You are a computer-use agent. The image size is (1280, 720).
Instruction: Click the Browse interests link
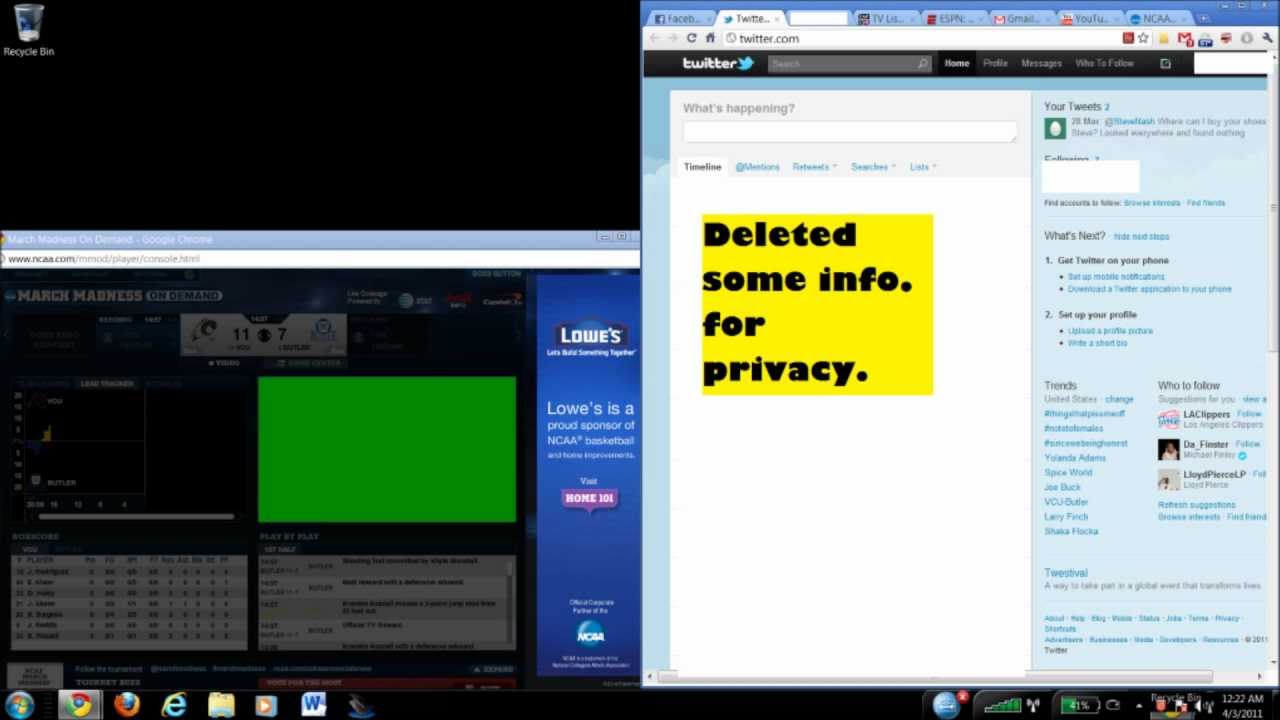[1152, 203]
